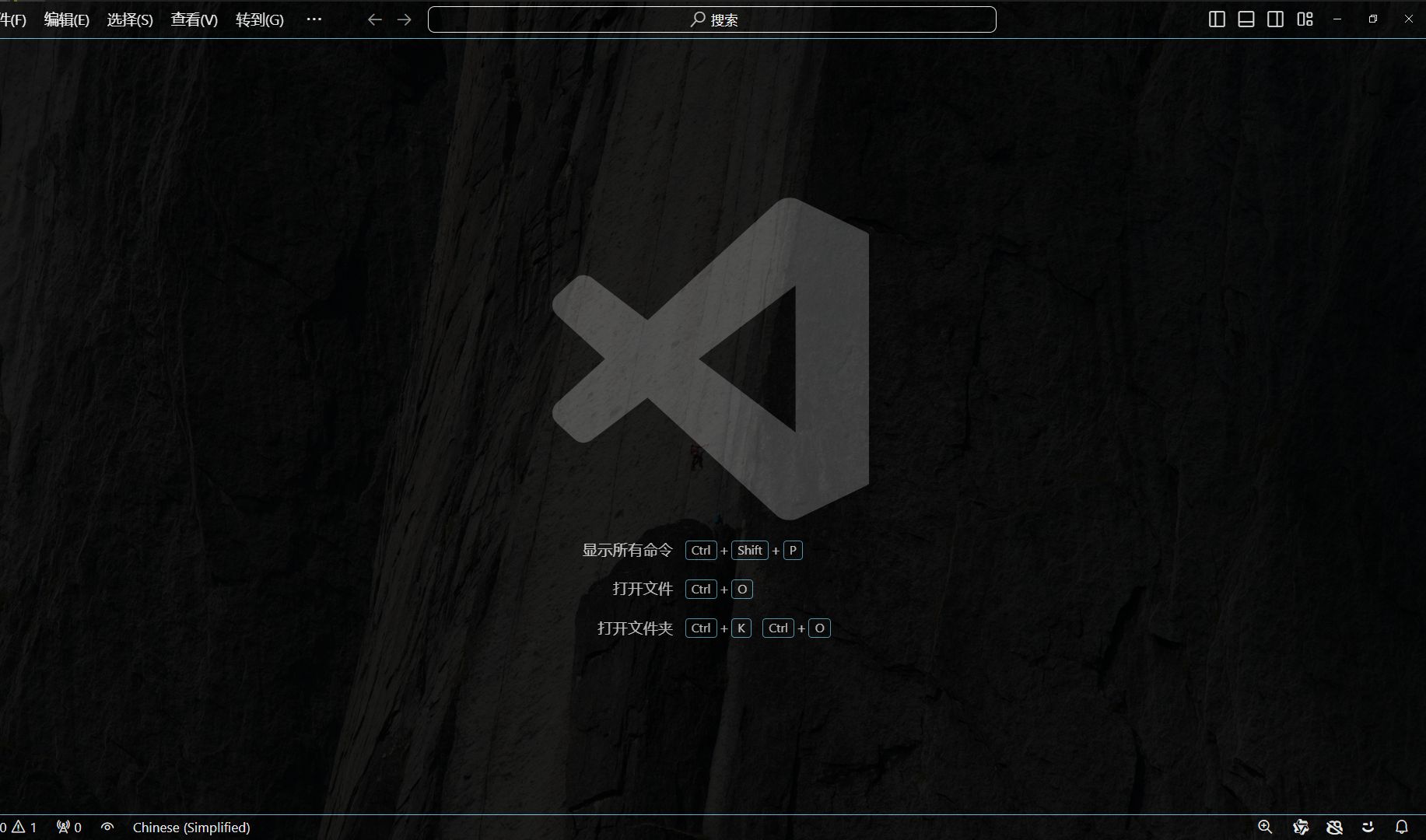
Task: Click the zoom magnifier icon in status bar
Action: click(1266, 827)
